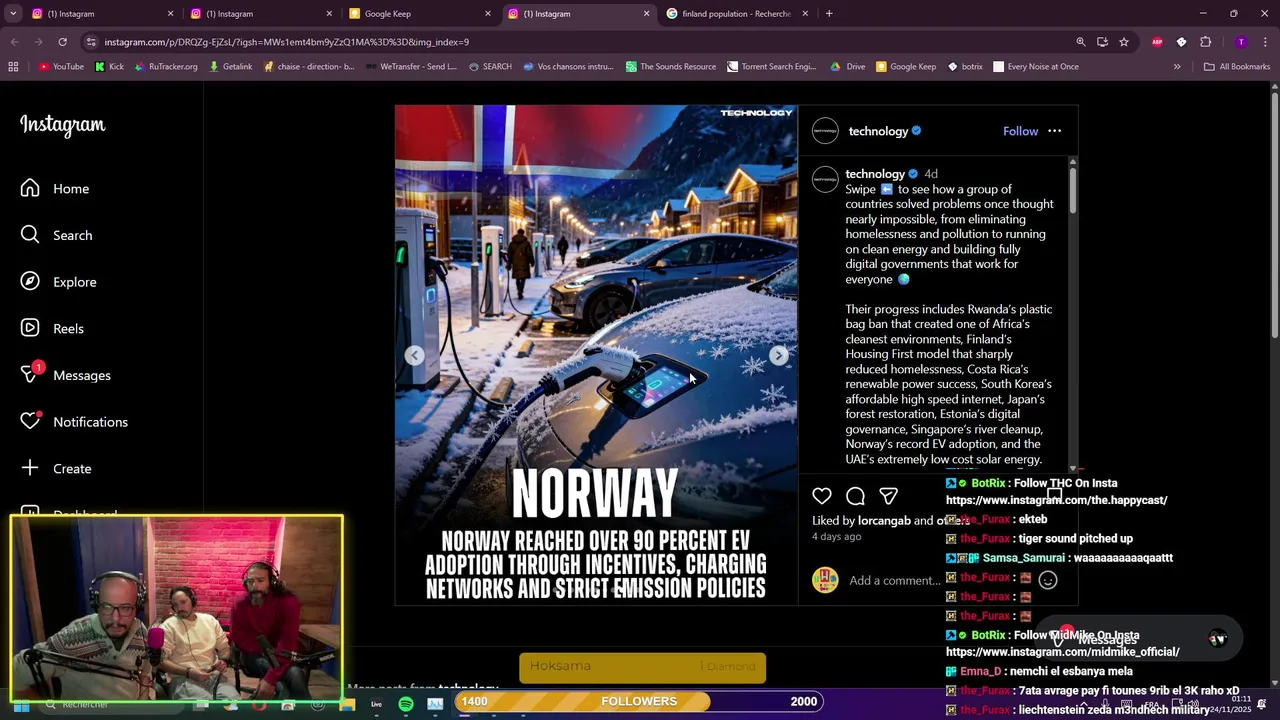Bookmark this page with the star
The image size is (1280, 720).
coord(1124,42)
